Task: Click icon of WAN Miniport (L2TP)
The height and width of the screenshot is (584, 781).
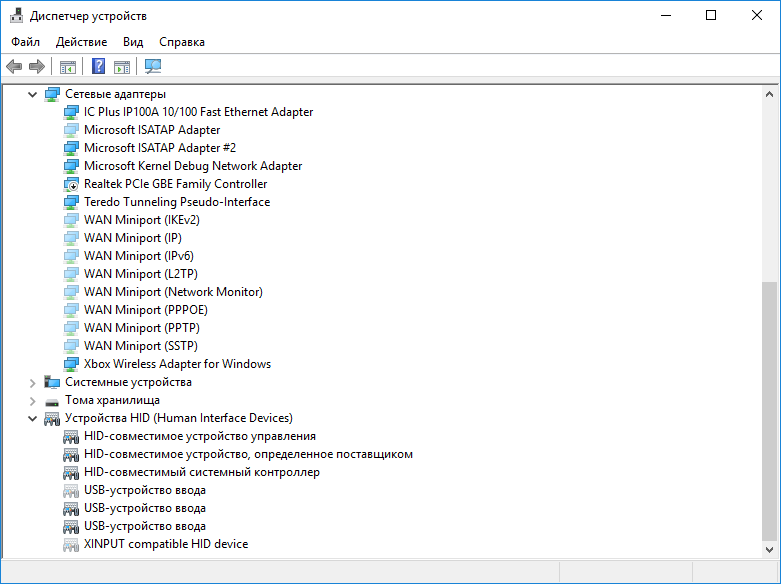Action: 71,274
